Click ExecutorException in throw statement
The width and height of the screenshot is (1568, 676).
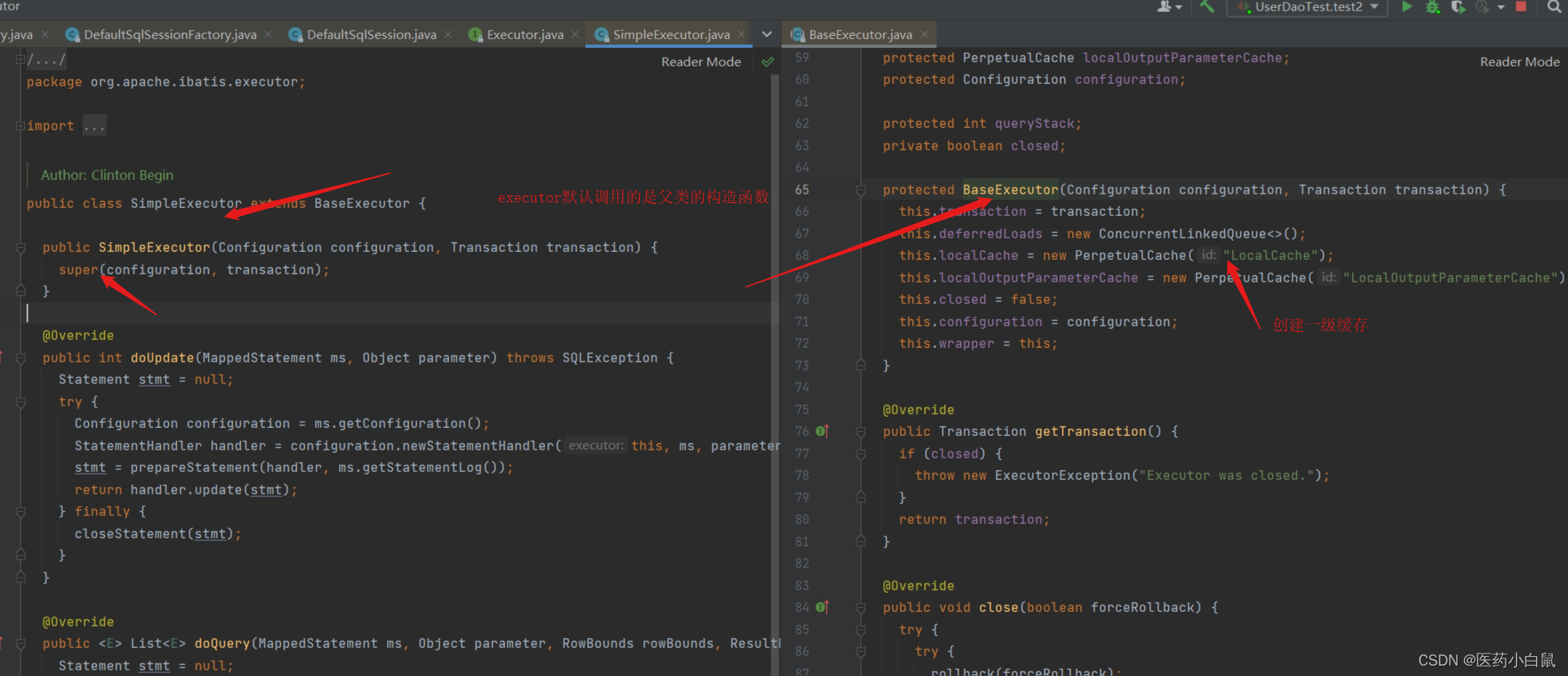(1062, 475)
